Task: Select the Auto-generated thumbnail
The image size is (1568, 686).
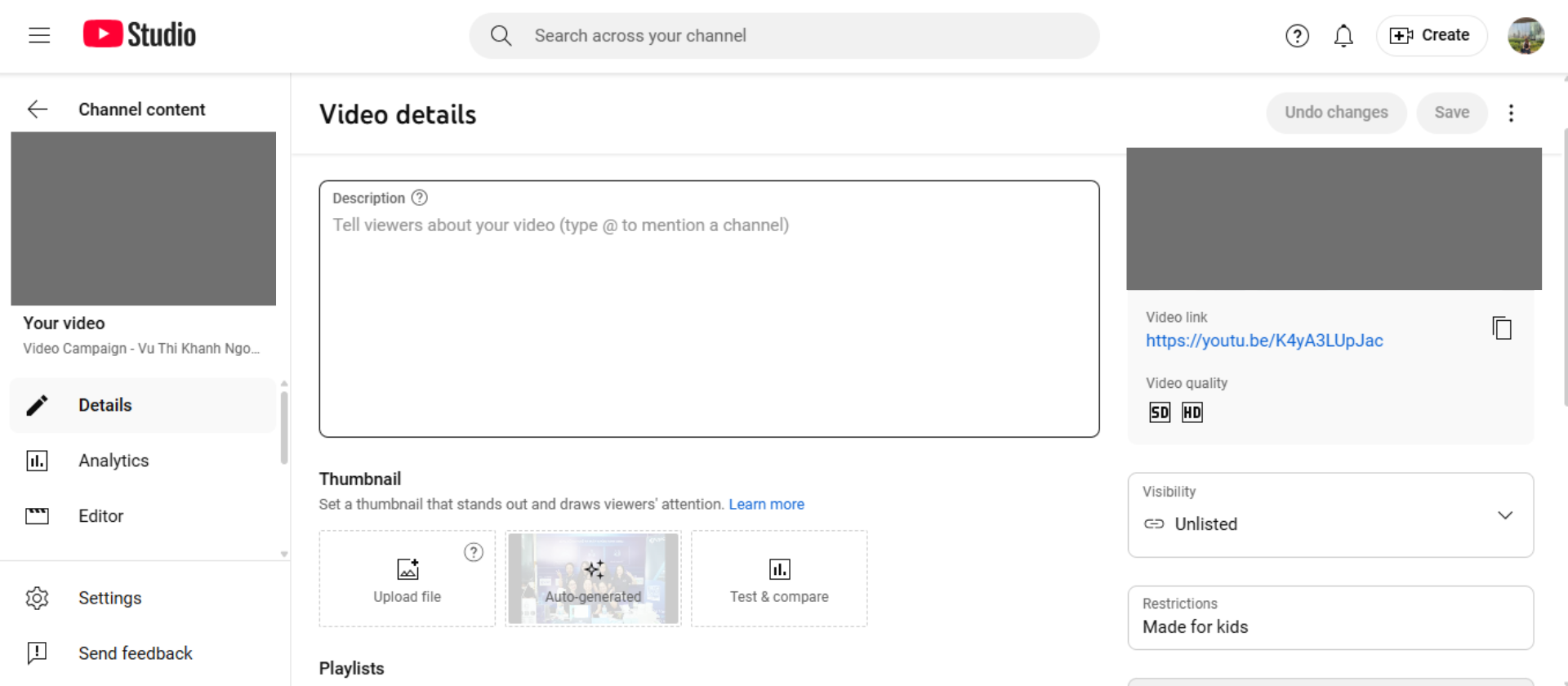Action: [593, 578]
